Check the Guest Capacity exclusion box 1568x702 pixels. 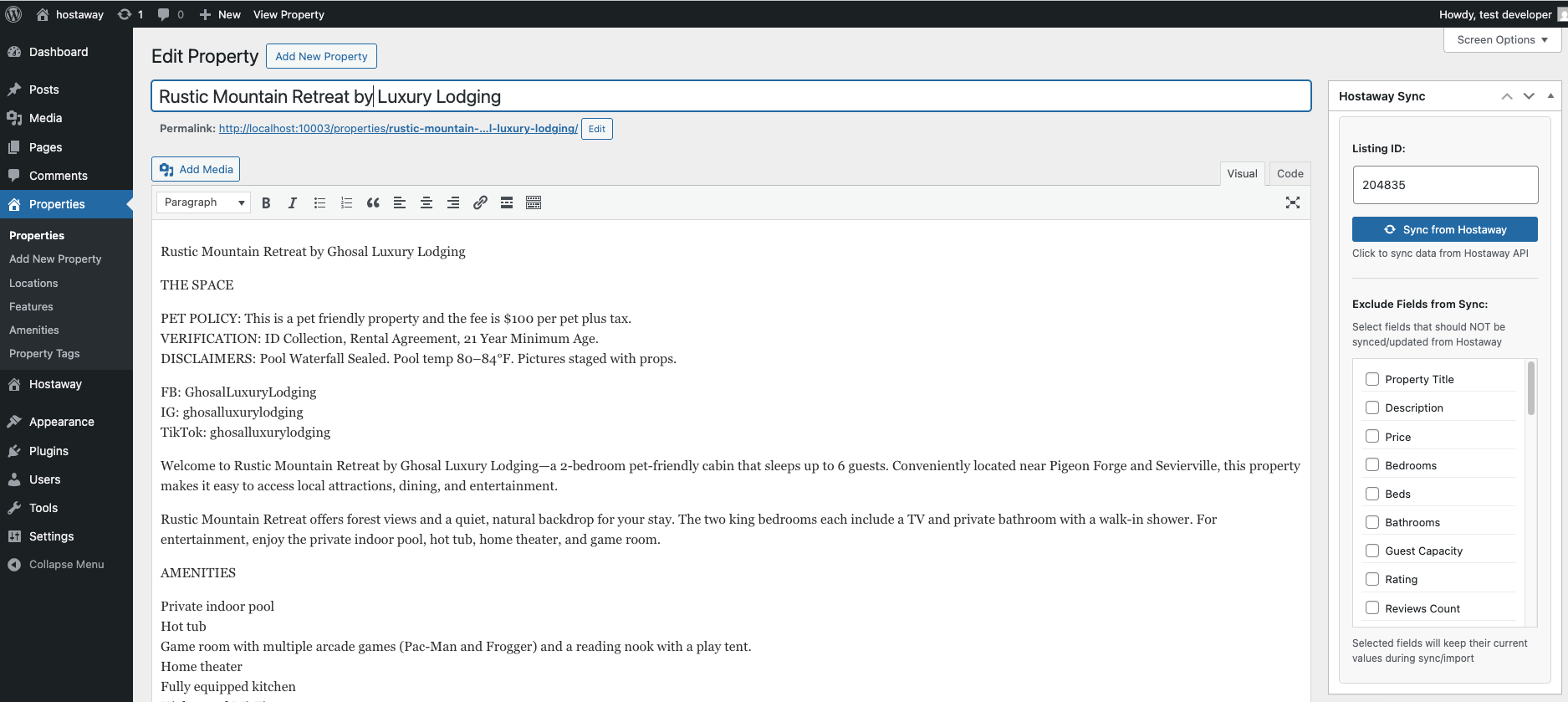point(1372,551)
